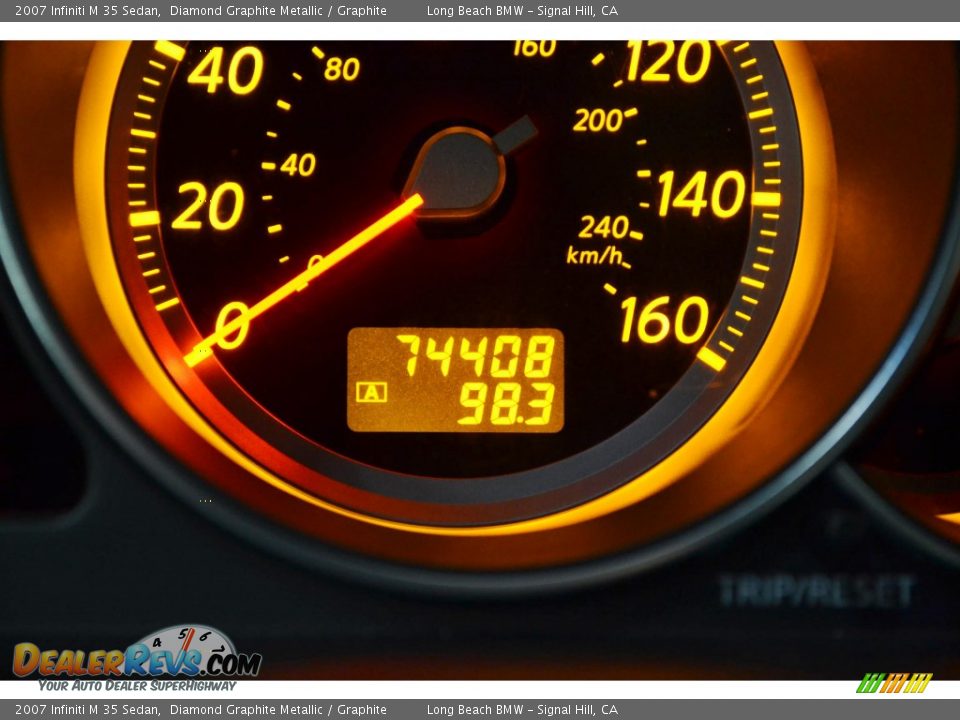960x720 pixels.
Task: Click the TRIP/RESET label on dash
Action: coord(817,591)
